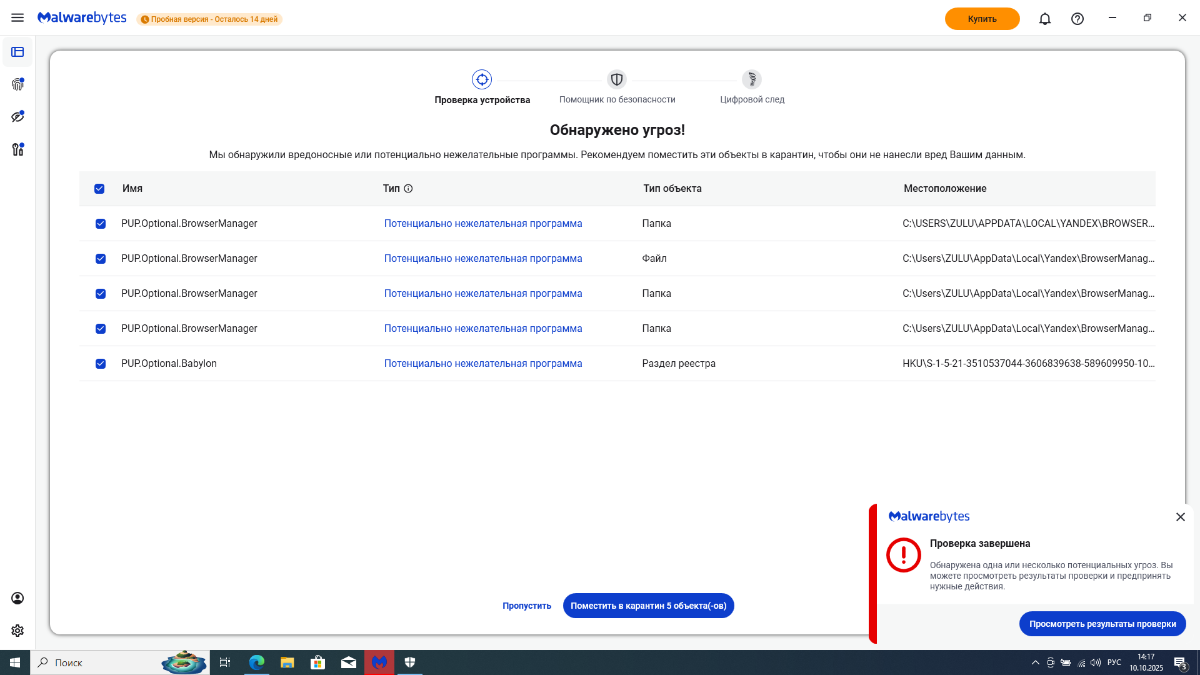This screenshot has width=1200, height=675.
Task: Select PUP.Optional.Babylon name cell
Action: click(169, 364)
